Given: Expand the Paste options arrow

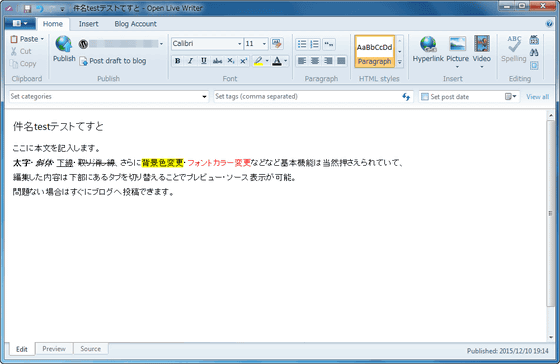Looking at the screenshot, I should [42, 39].
